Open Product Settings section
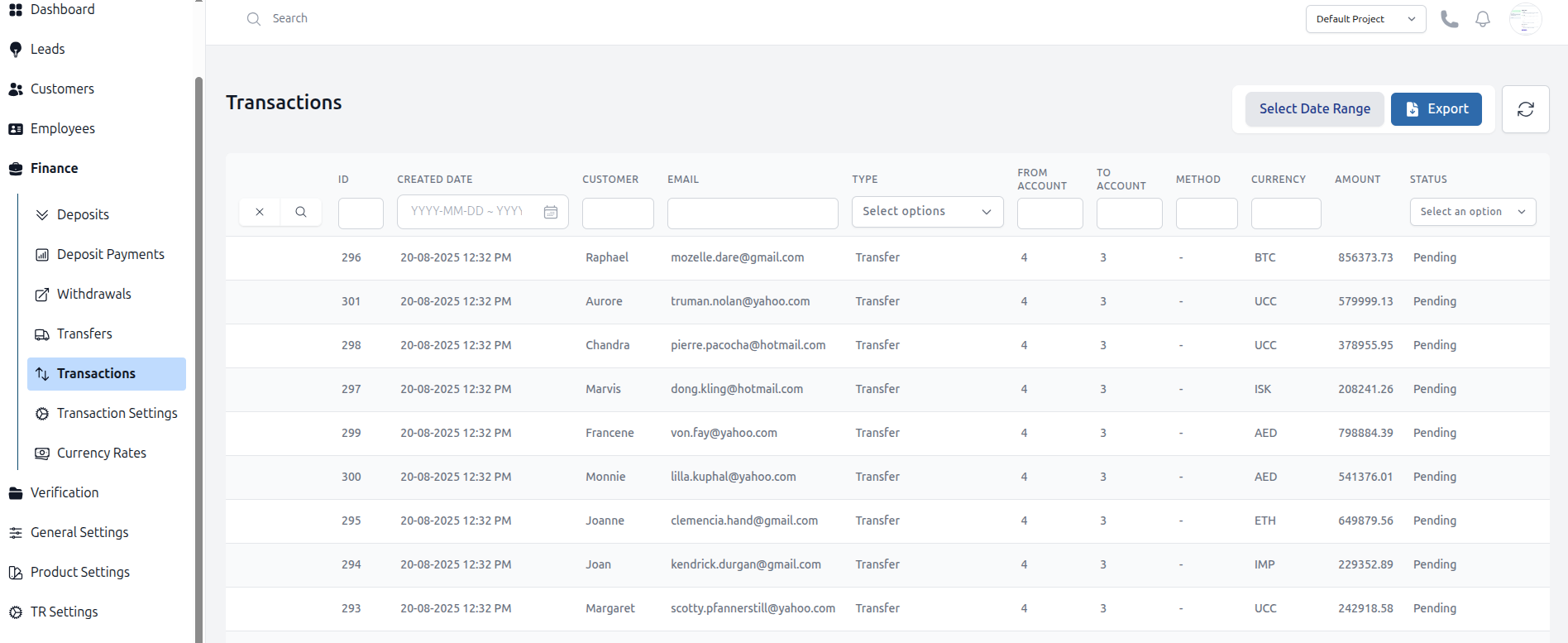This screenshot has width=1568, height=643. tap(79, 573)
